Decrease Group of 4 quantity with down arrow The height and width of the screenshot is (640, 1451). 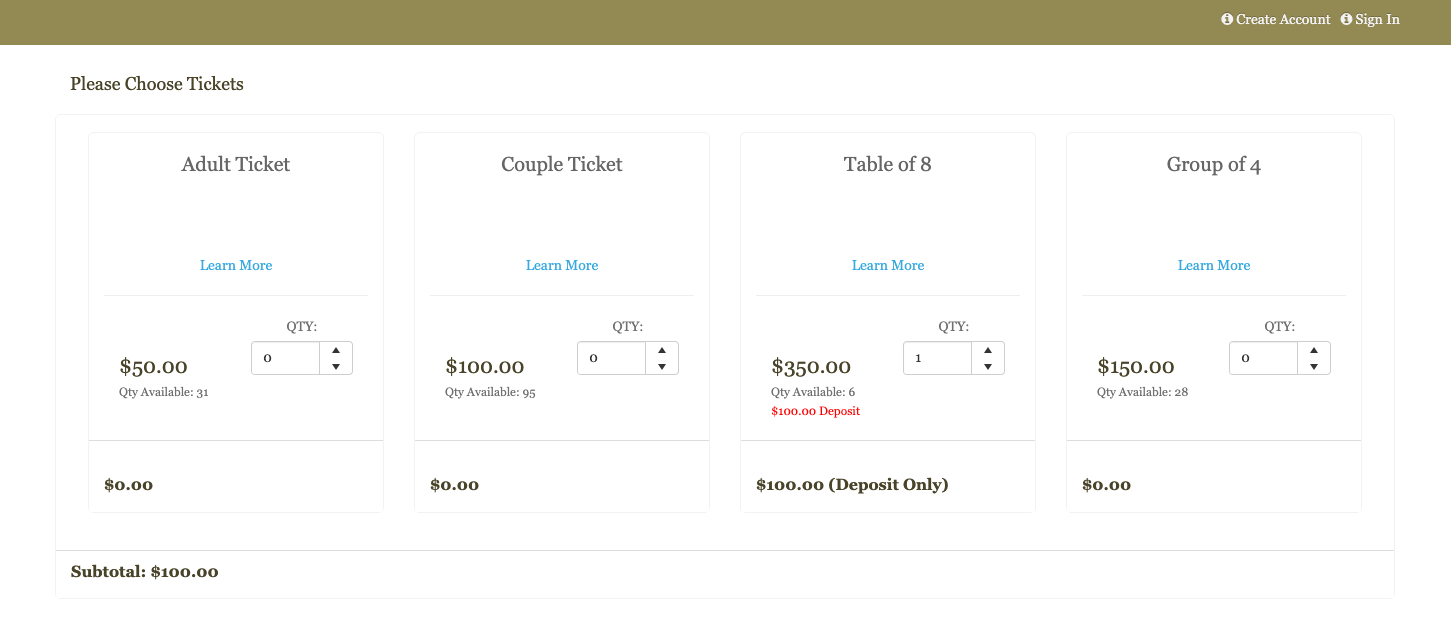click(x=1314, y=367)
